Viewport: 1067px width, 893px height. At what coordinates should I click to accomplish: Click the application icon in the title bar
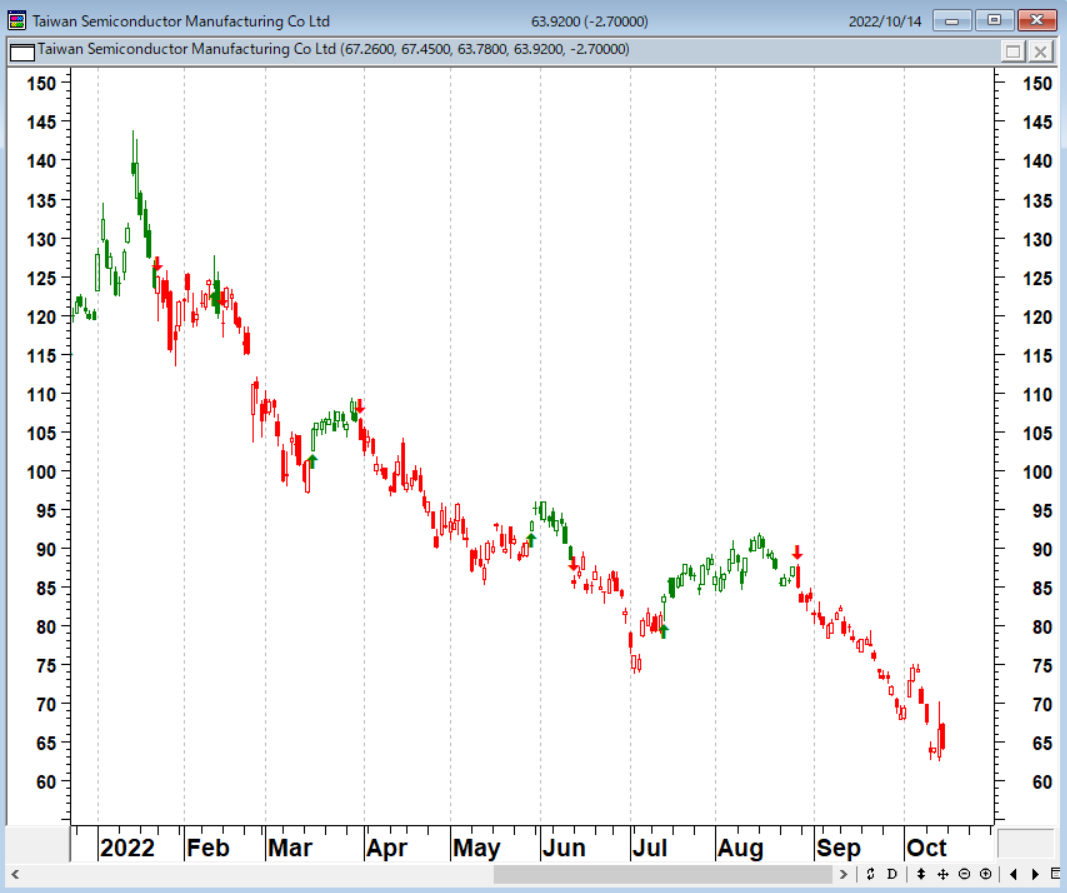click(x=17, y=20)
